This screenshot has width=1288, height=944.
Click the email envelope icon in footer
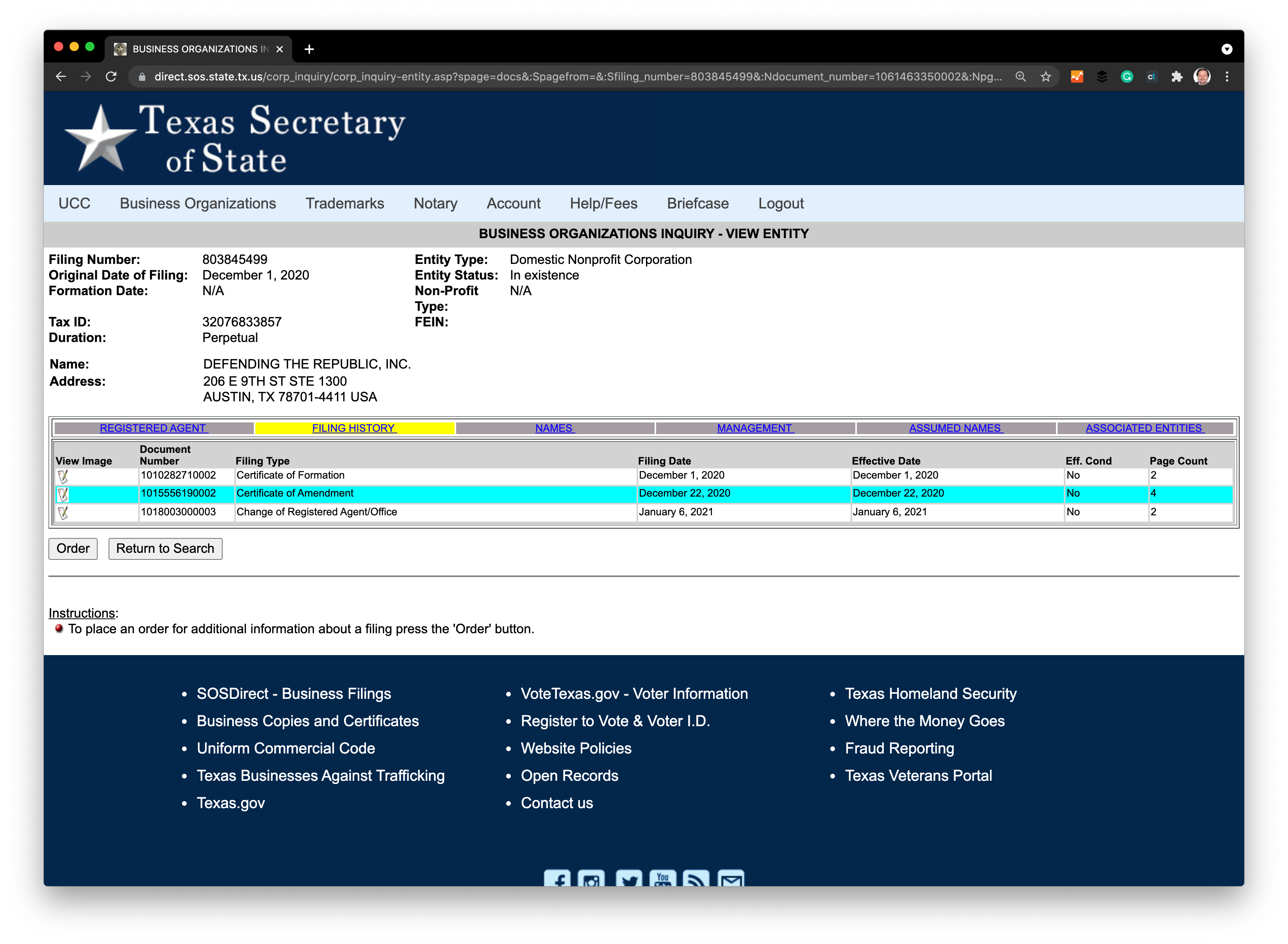[731, 878]
